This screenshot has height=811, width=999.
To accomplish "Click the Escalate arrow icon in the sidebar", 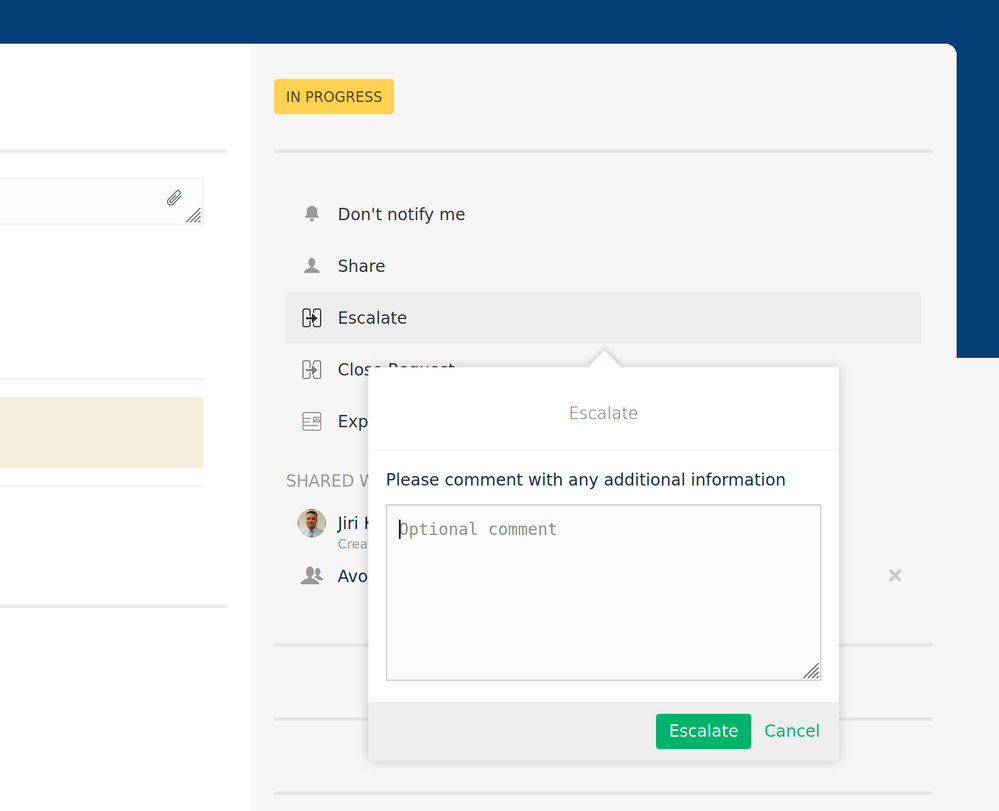I will point(312,317).
